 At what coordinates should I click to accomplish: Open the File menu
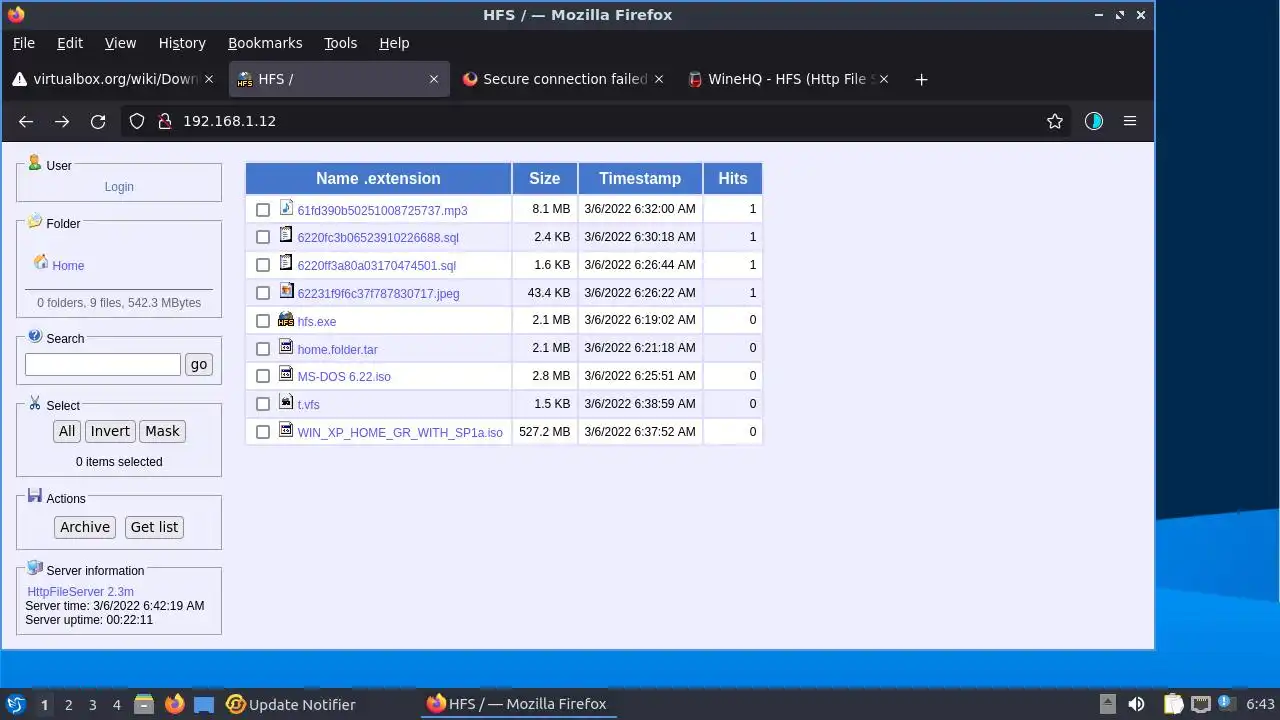pyautogui.click(x=24, y=43)
